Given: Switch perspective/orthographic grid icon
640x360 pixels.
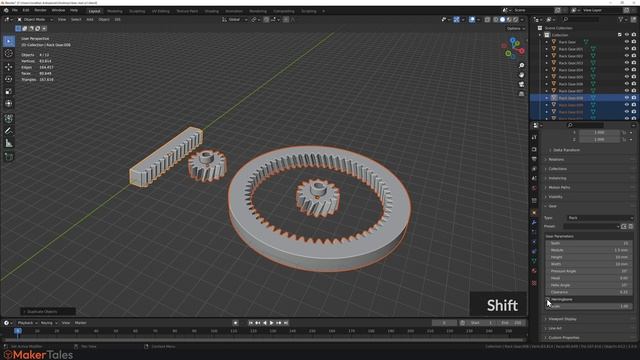Looking at the screenshot, I should tap(521, 94).
